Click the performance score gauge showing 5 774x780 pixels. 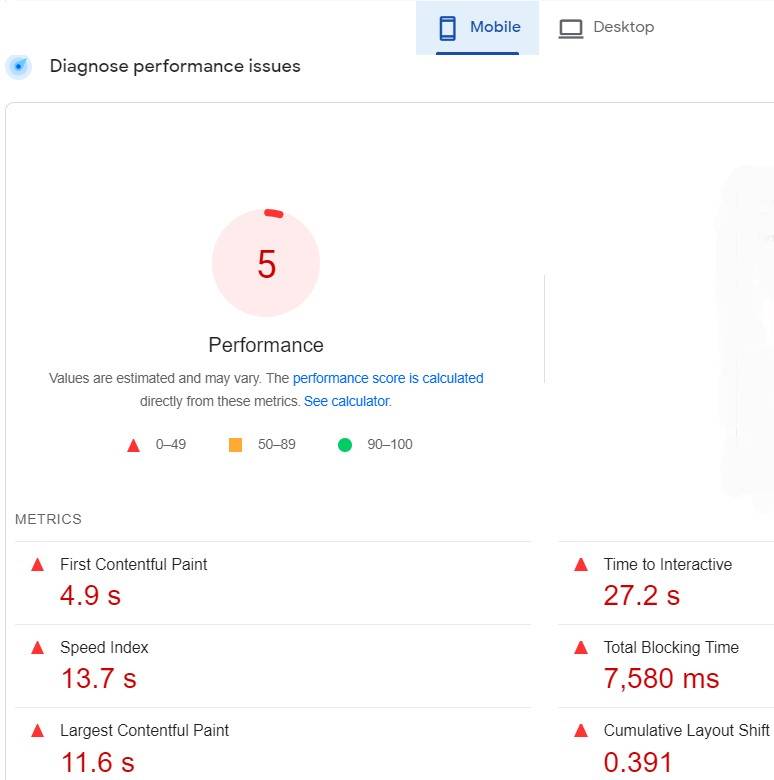point(266,263)
